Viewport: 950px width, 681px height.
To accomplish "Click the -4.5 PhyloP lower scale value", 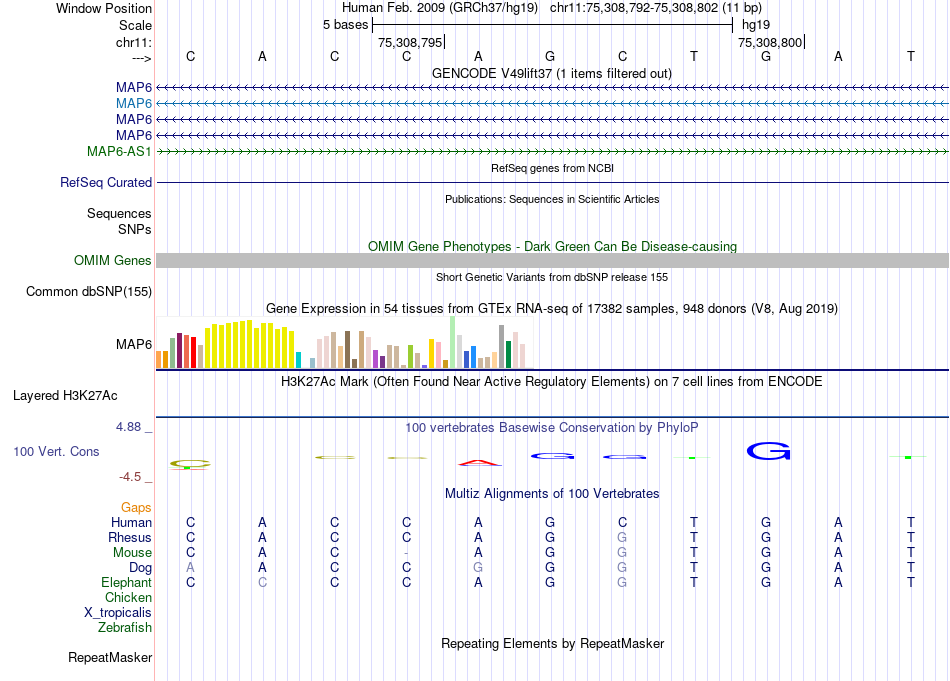I will tap(130, 477).
